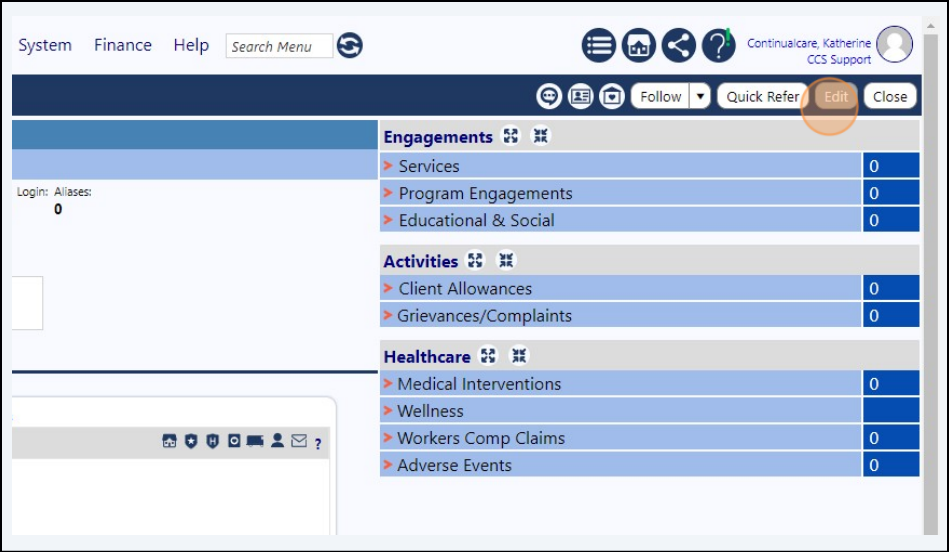Click the Client Allowances count value 0

tap(890, 288)
